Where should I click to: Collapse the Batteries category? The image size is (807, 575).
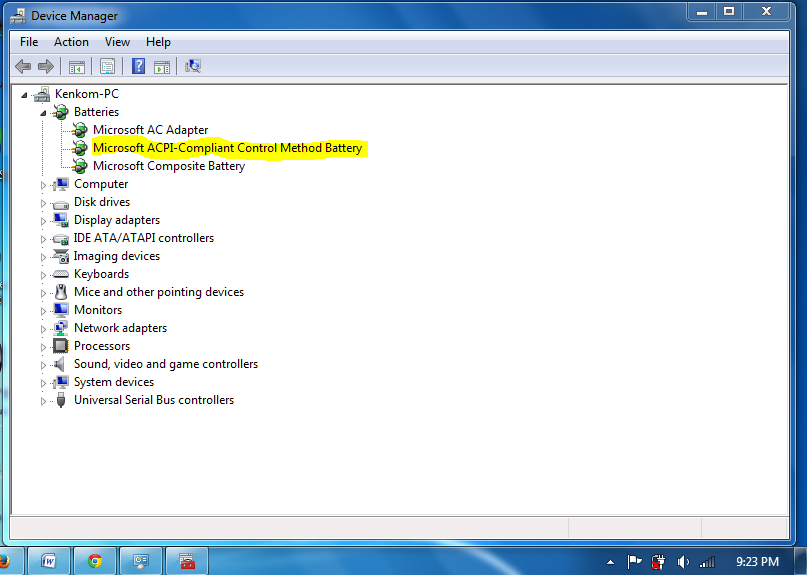[x=44, y=113]
